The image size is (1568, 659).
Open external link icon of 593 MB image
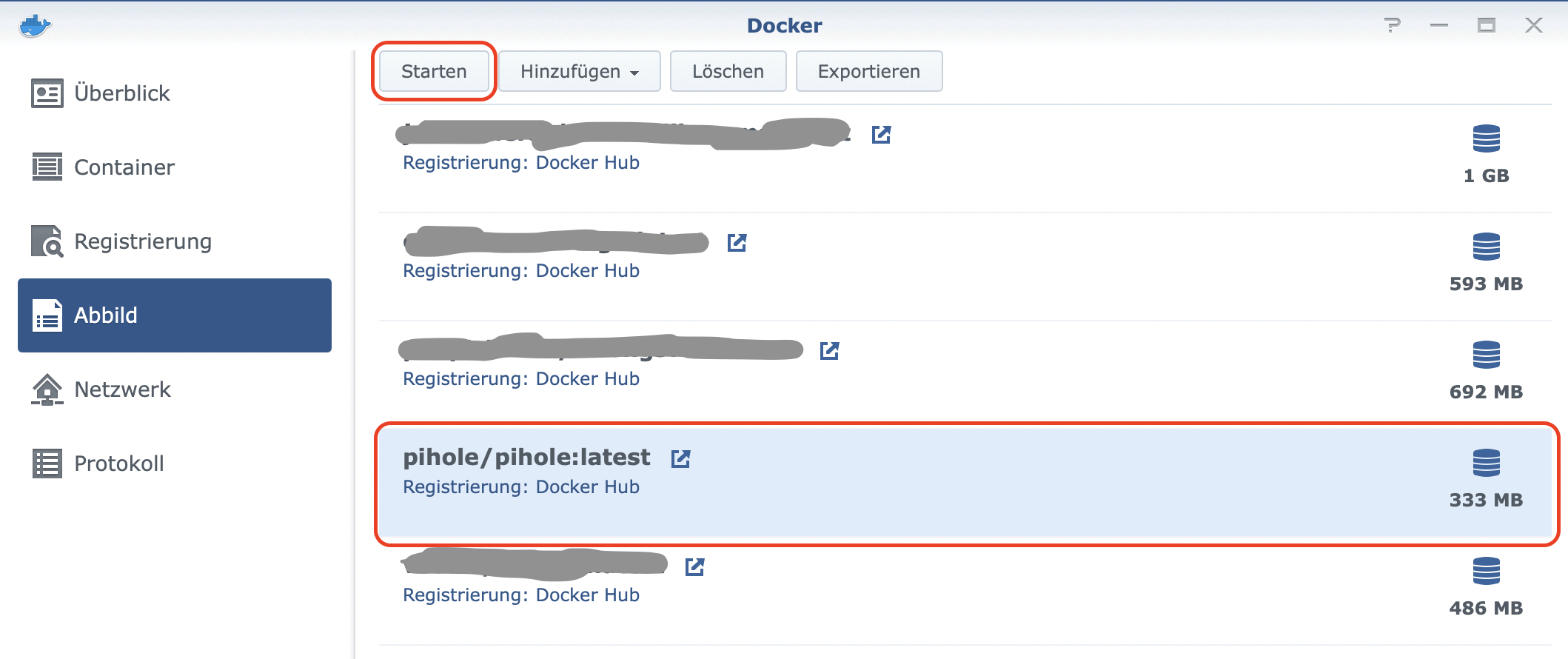pos(737,243)
